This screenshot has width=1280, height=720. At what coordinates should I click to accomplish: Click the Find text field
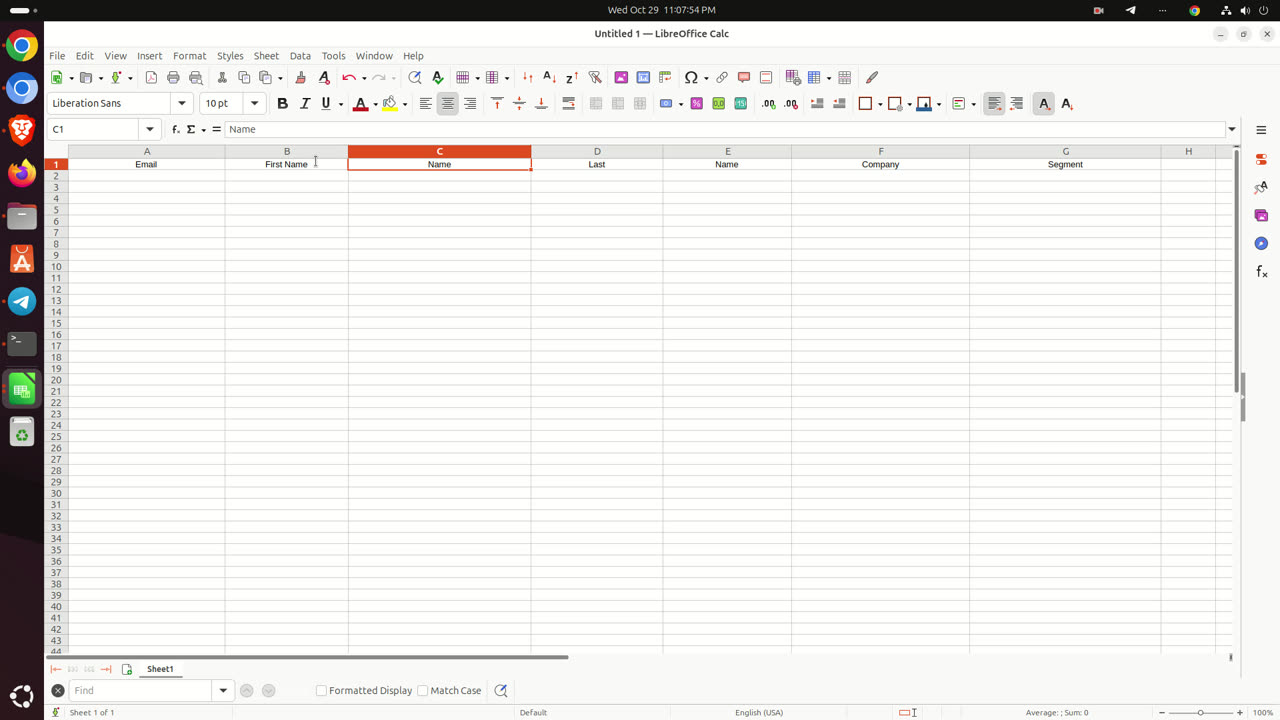140,690
